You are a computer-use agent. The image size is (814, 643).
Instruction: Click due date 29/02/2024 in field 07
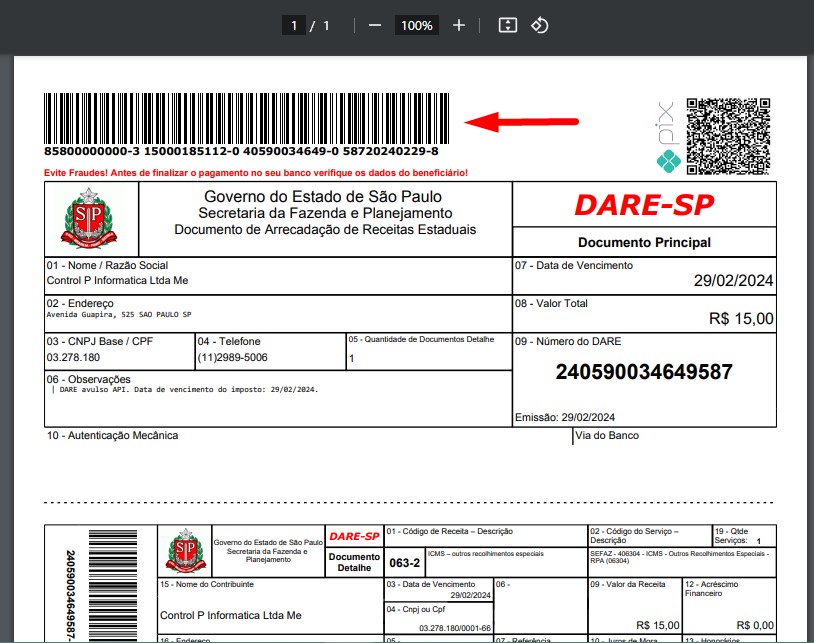734,281
